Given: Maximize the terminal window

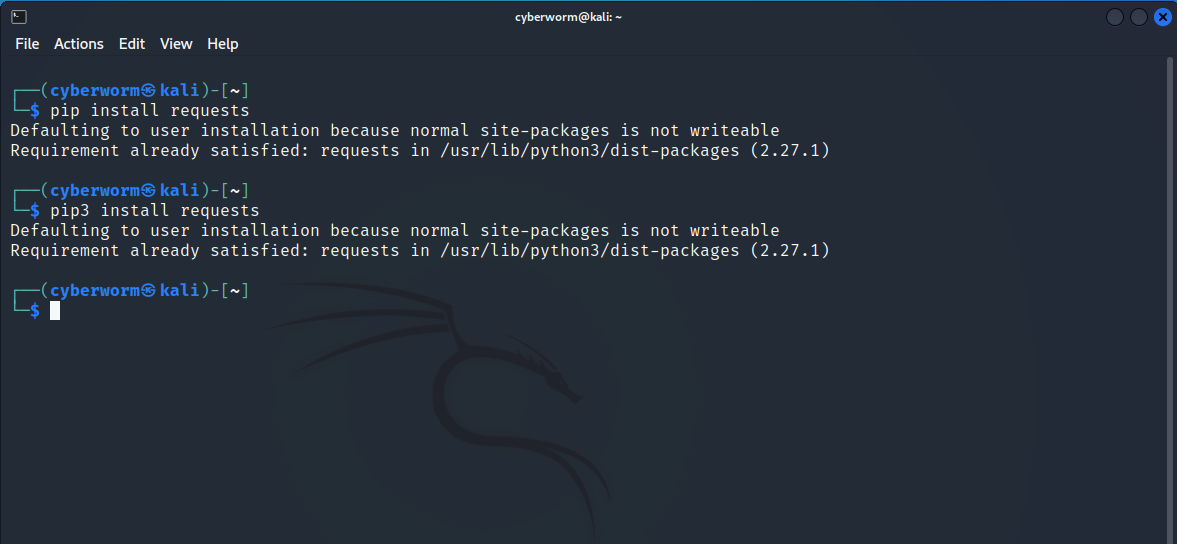Looking at the screenshot, I should pos(1139,17).
